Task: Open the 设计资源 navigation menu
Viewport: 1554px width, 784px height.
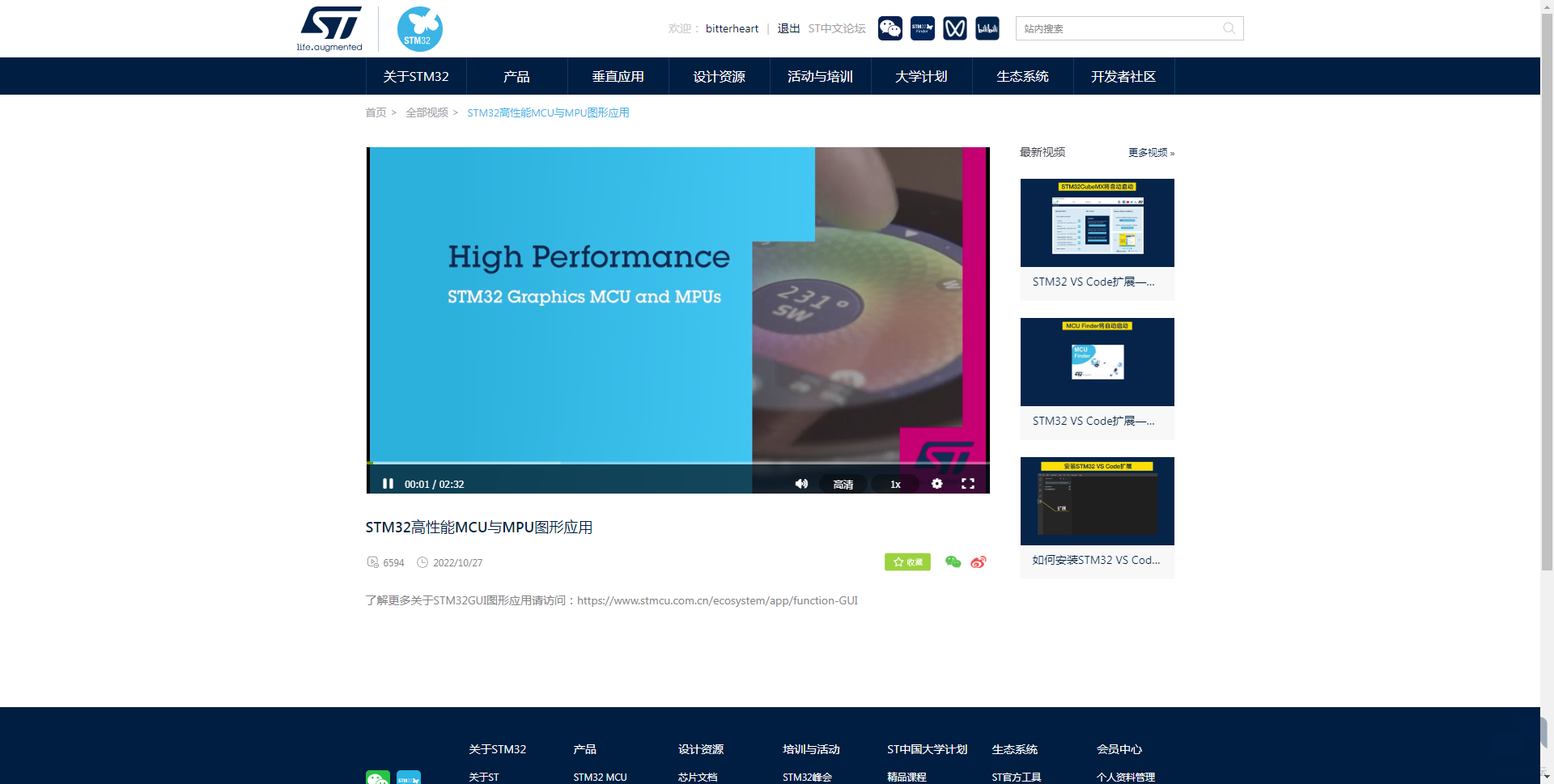Action: [720, 76]
